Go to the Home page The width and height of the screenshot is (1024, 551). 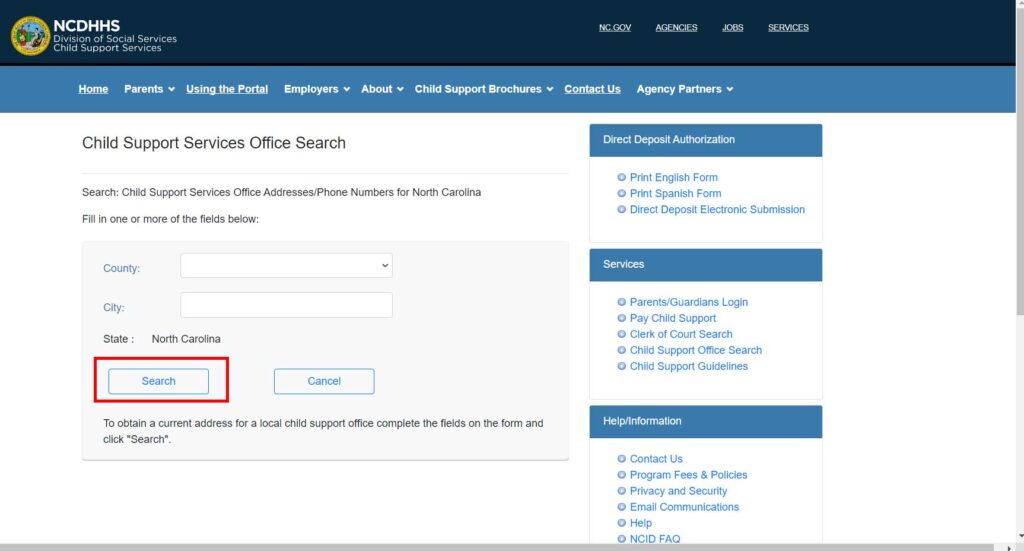tap(93, 89)
